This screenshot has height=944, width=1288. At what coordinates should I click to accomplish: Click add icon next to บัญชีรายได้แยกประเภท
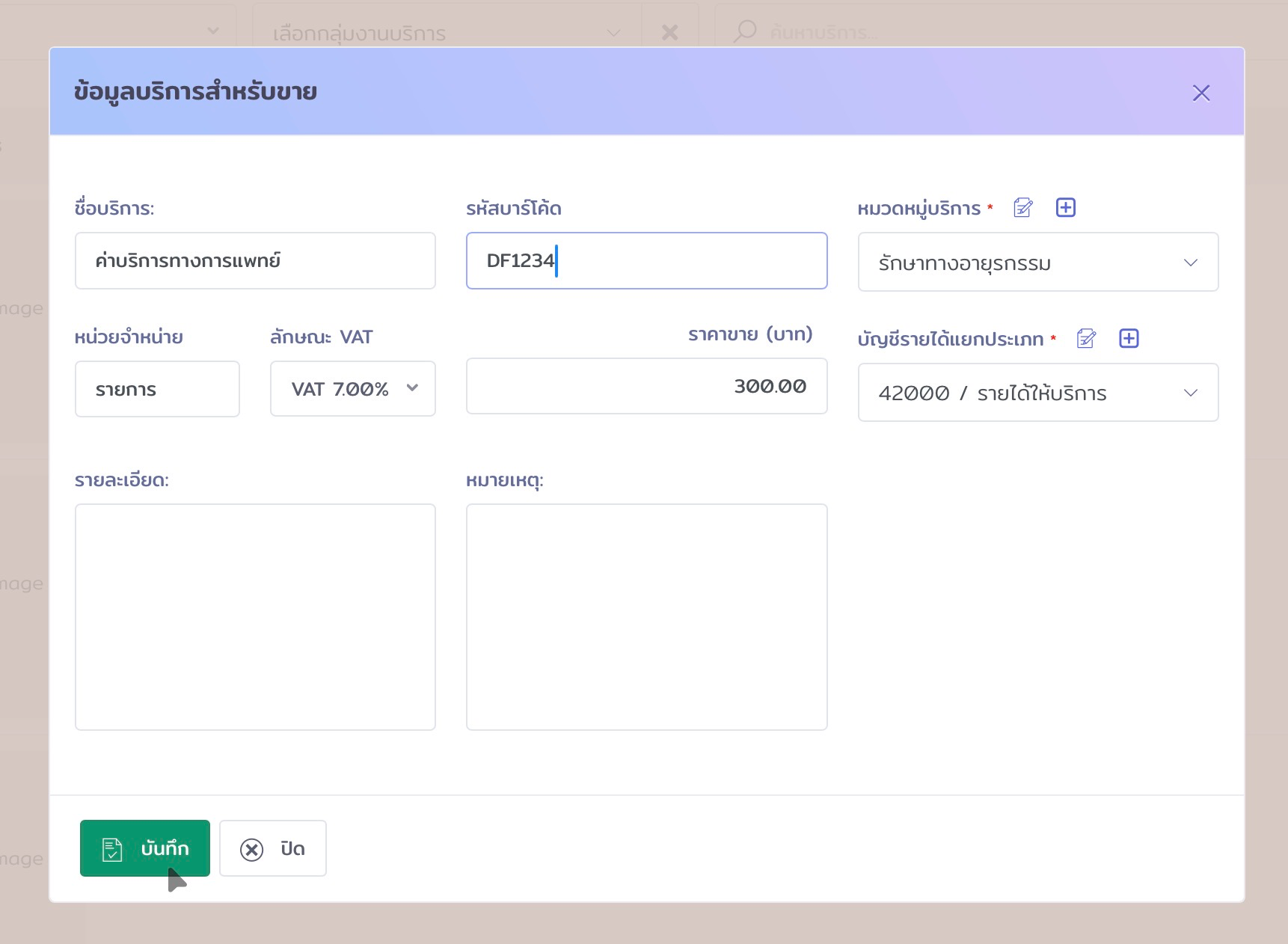(1129, 339)
